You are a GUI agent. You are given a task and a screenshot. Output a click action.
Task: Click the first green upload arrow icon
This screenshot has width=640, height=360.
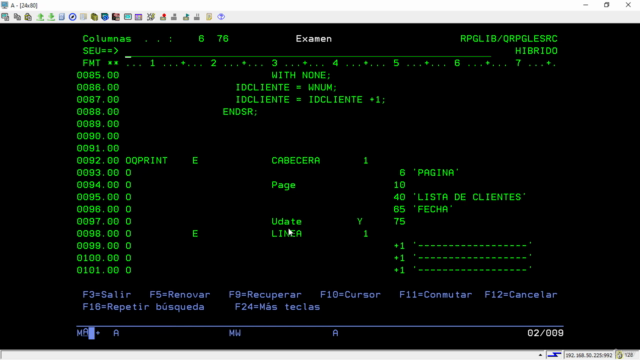point(40,17)
